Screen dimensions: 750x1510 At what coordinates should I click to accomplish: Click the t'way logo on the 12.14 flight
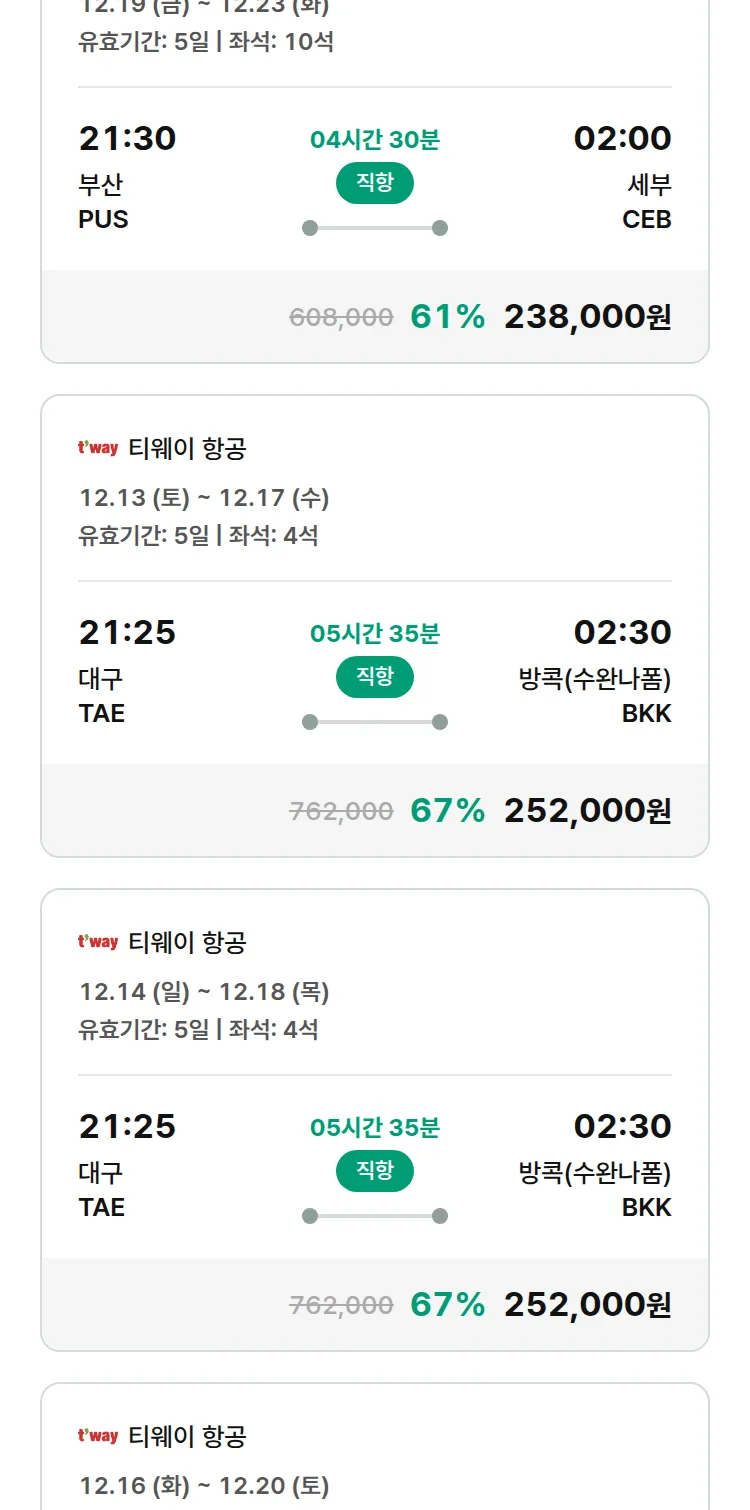98,942
